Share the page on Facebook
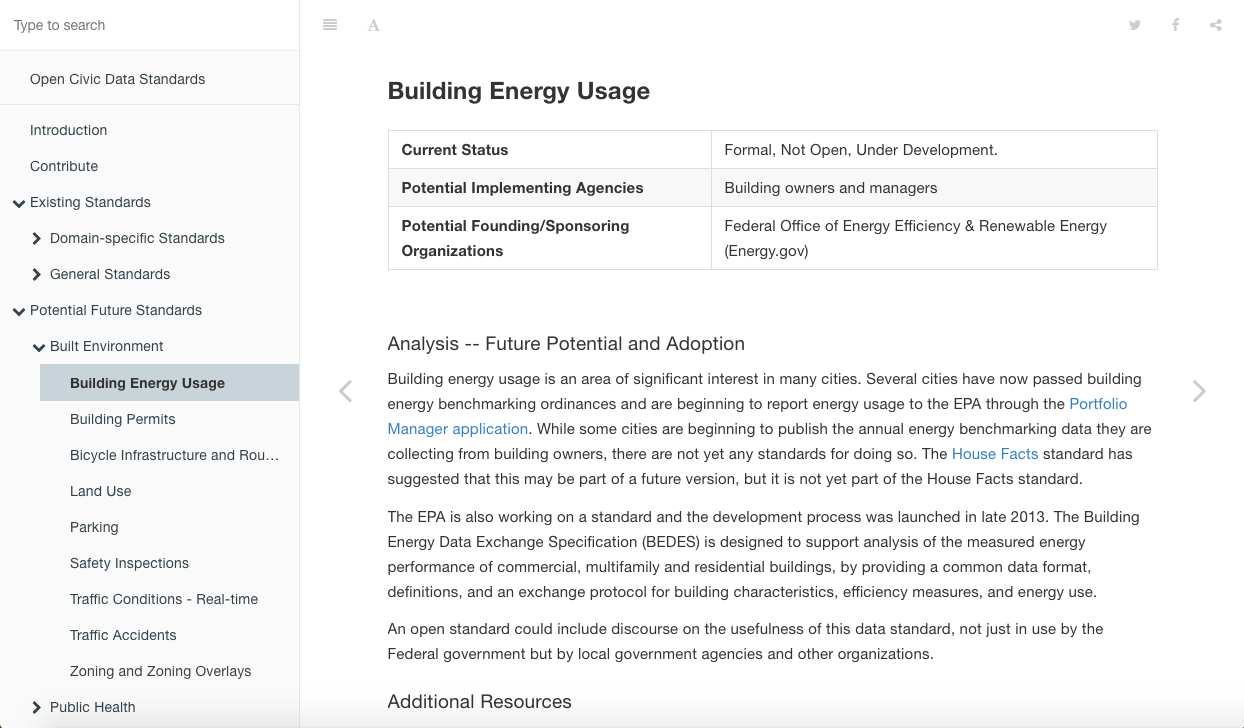The image size is (1244, 728). pos(1175,24)
